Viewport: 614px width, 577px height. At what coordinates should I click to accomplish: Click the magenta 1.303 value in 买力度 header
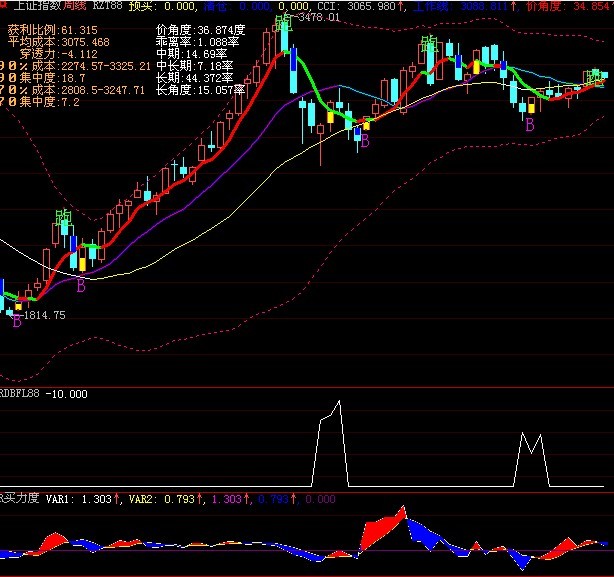click(x=230, y=499)
